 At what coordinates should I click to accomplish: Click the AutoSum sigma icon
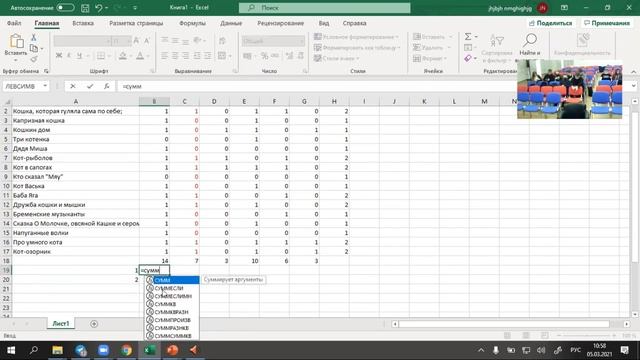click(x=468, y=37)
